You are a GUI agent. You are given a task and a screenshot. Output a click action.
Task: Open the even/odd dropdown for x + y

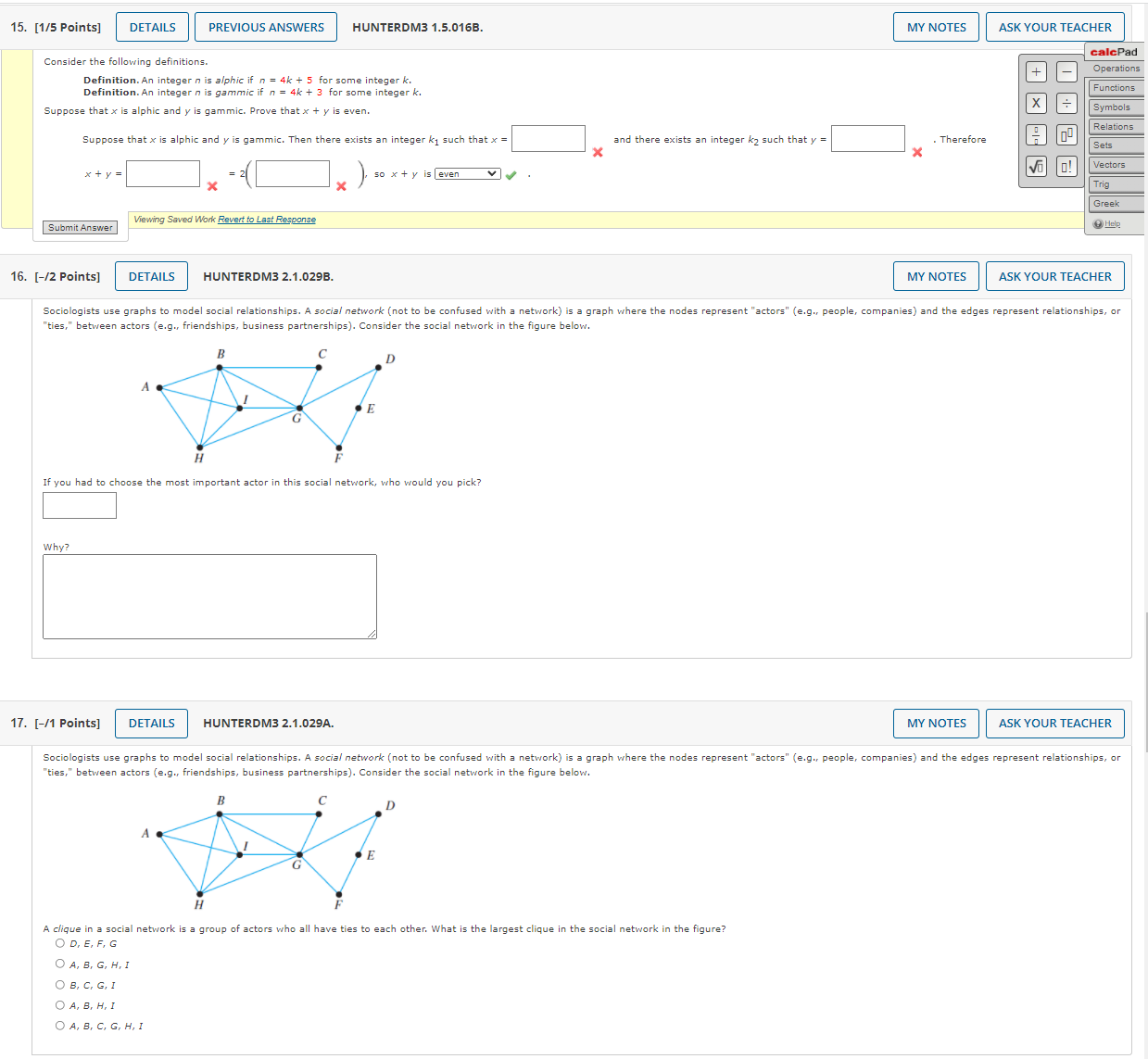(x=468, y=173)
